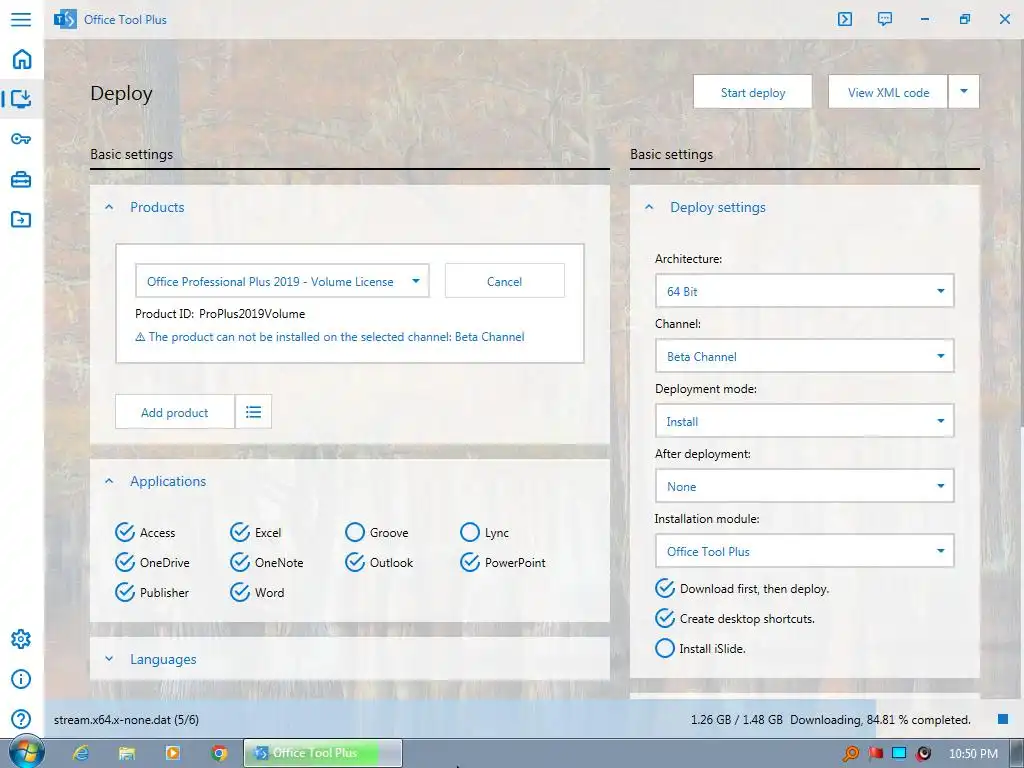Launch Internet Explorer from taskbar
Viewport: 1024px width, 768px height.
point(80,753)
